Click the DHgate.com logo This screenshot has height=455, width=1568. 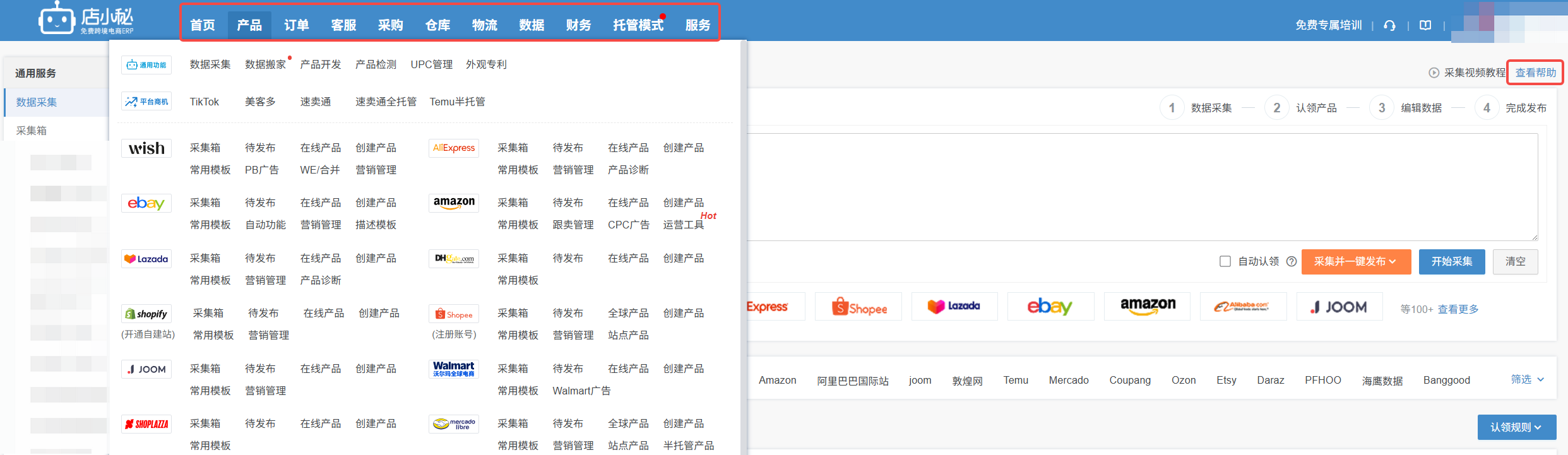point(454,259)
